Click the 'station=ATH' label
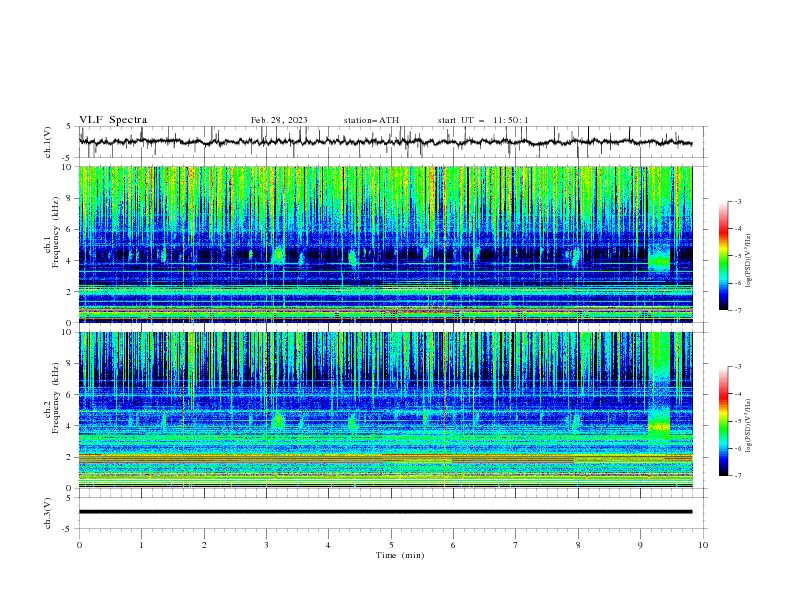Screen dimensions: 792x612 (x=371, y=120)
